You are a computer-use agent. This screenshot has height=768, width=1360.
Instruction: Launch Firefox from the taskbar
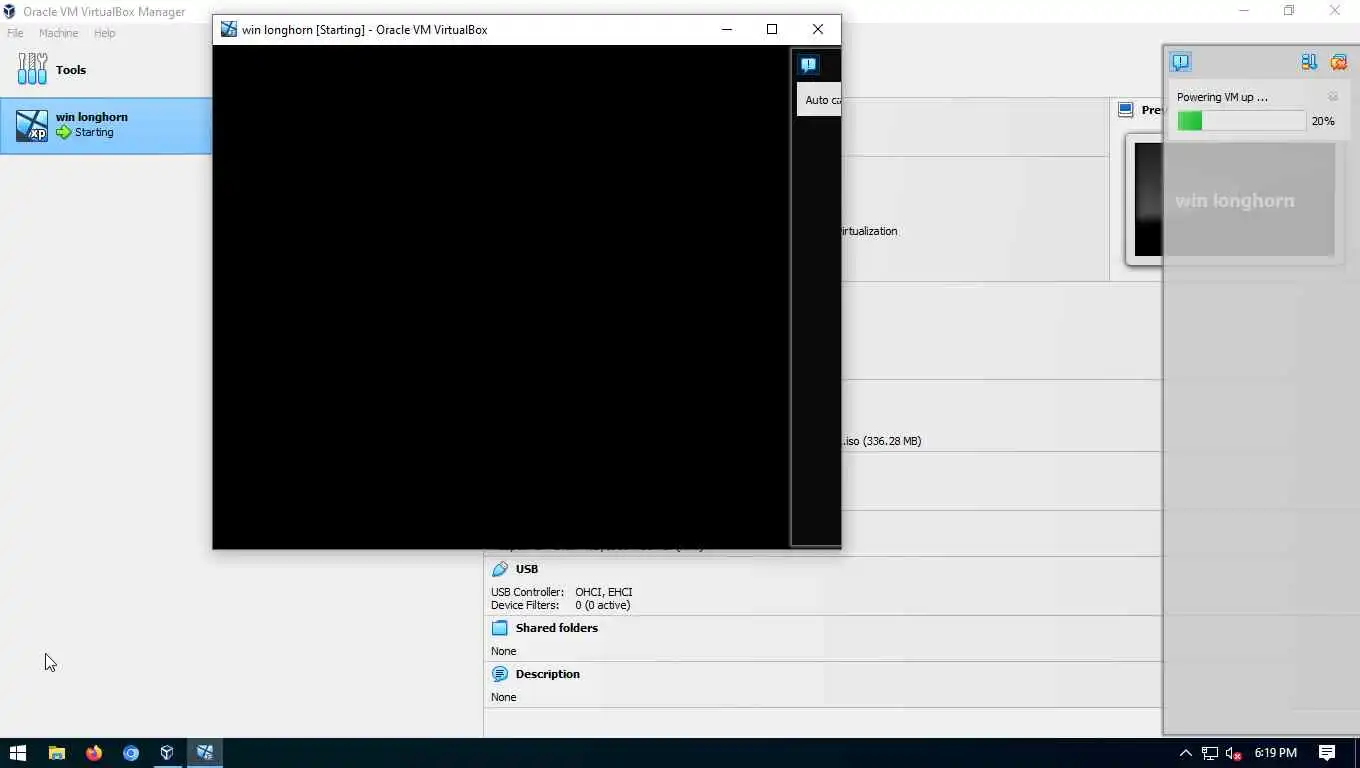tap(94, 753)
